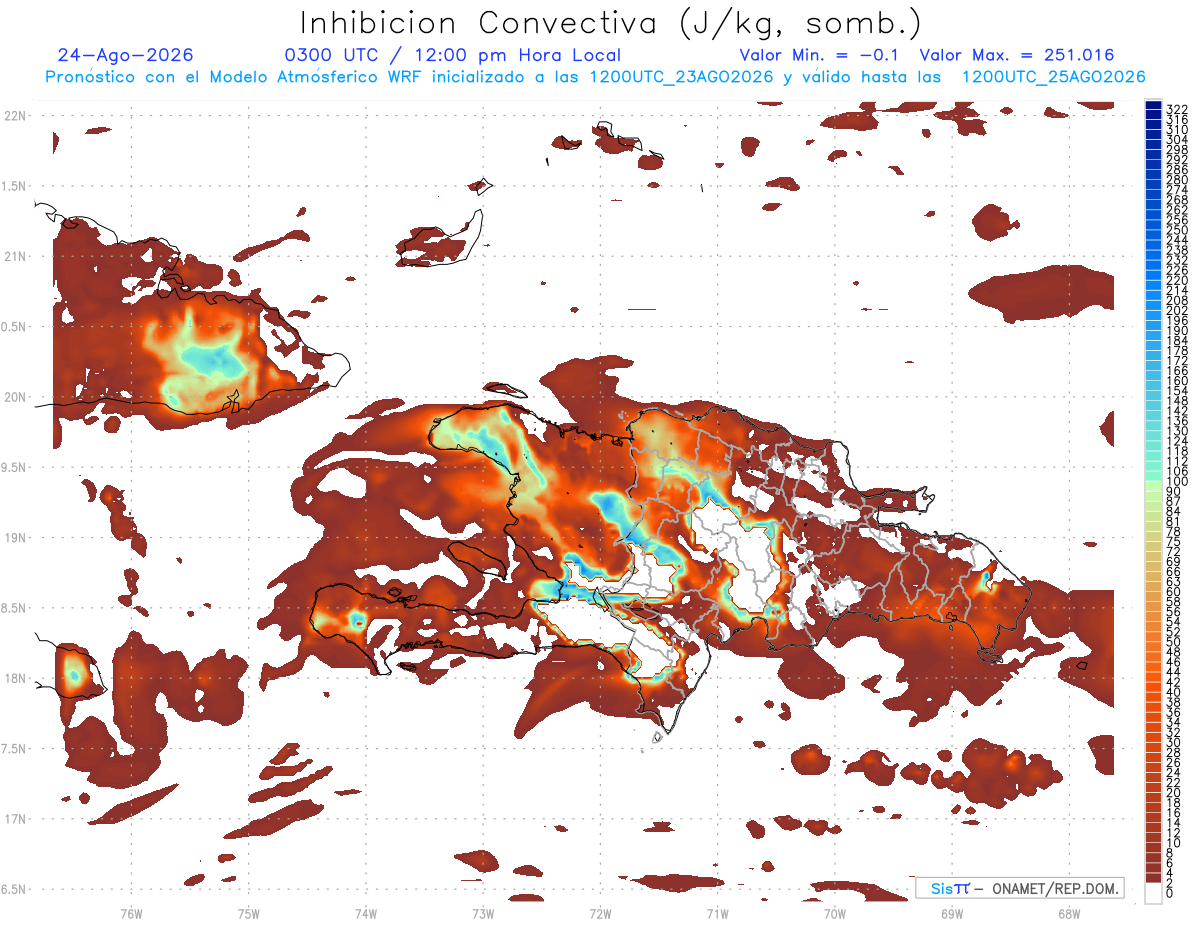The width and height of the screenshot is (1200, 927).
Task: Click the 'Valor Min. = -0.1' readout
Action: (819, 55)
